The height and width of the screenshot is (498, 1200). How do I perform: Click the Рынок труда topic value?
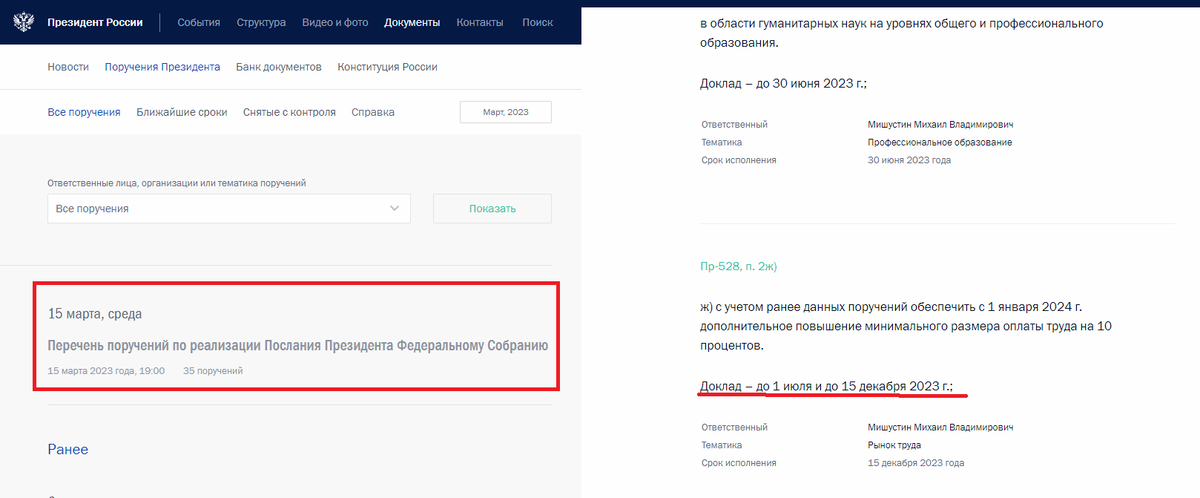point(895,445)
